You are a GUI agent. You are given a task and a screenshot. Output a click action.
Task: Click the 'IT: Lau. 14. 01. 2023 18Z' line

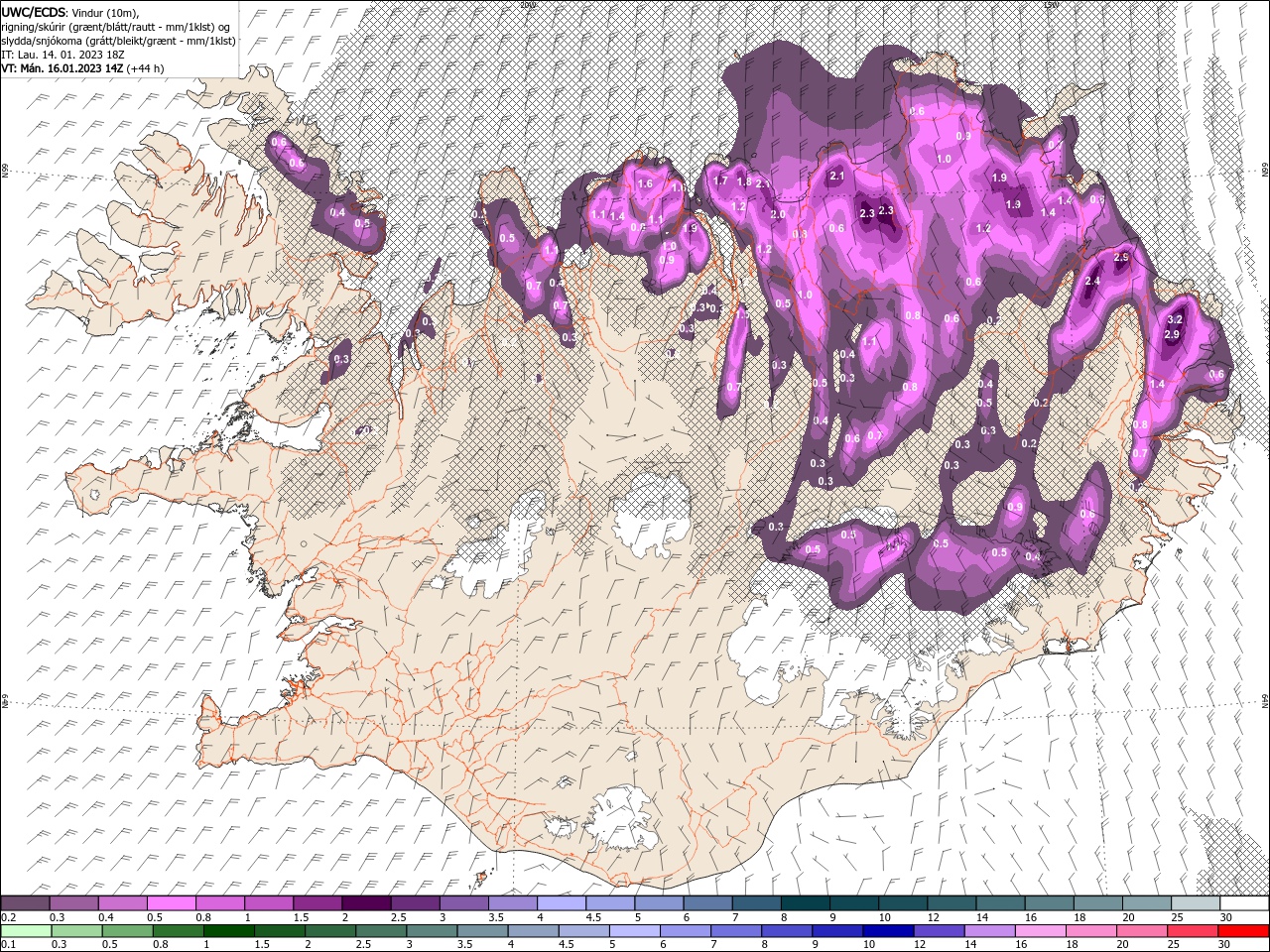(x=62, y=55)
